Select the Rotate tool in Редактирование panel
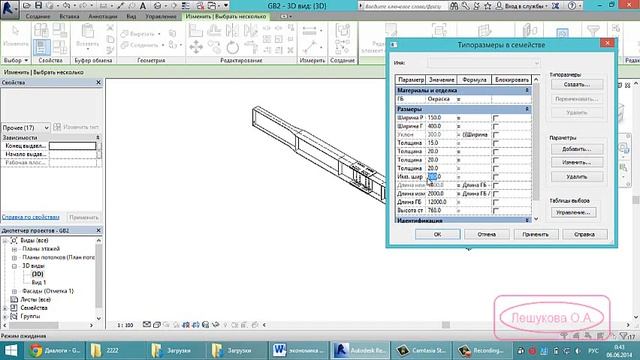Viewport: 640px width, 360px height. (233, 47)
